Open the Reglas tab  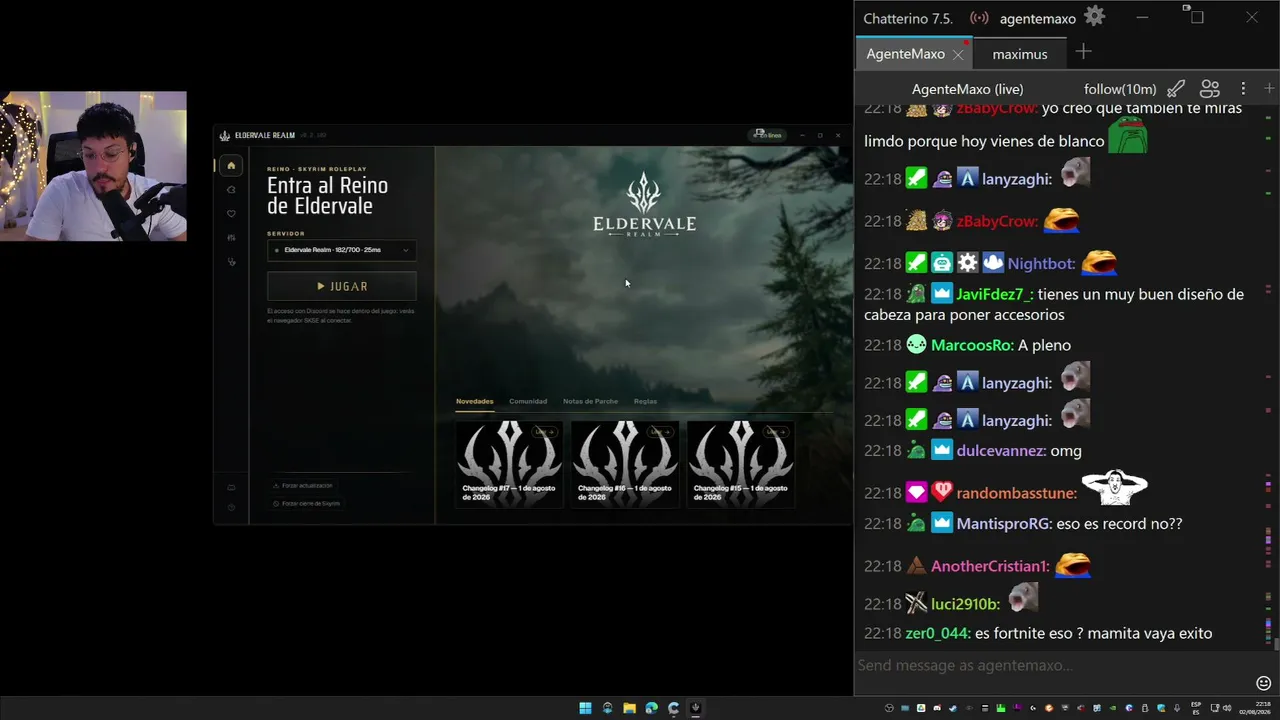(x=645, y=401)
